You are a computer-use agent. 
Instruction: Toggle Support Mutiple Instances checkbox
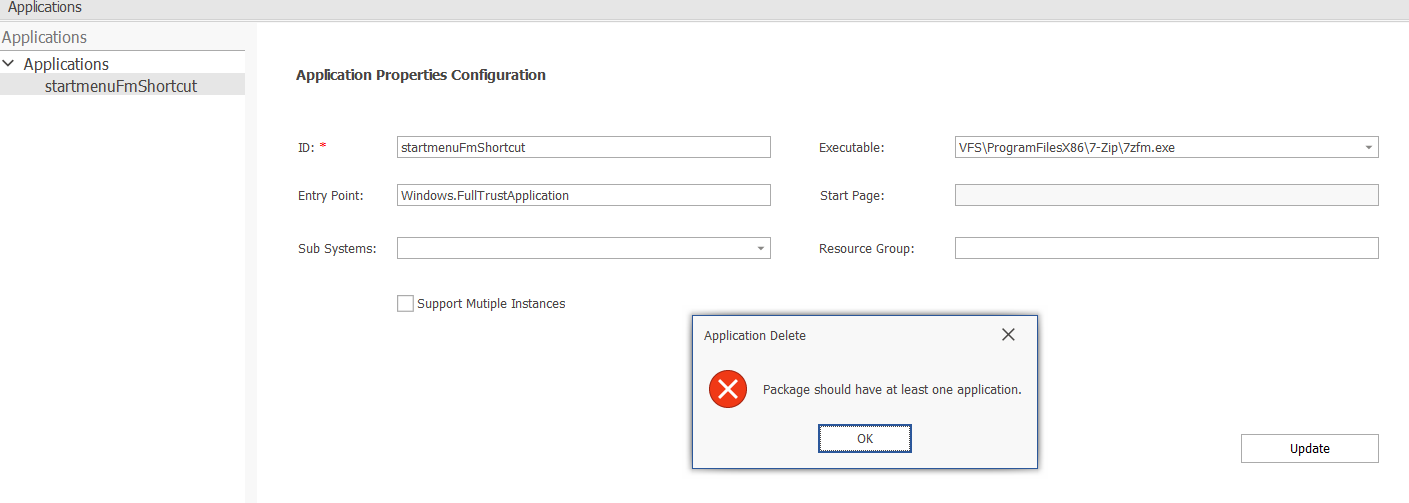(x=405, y=303)
